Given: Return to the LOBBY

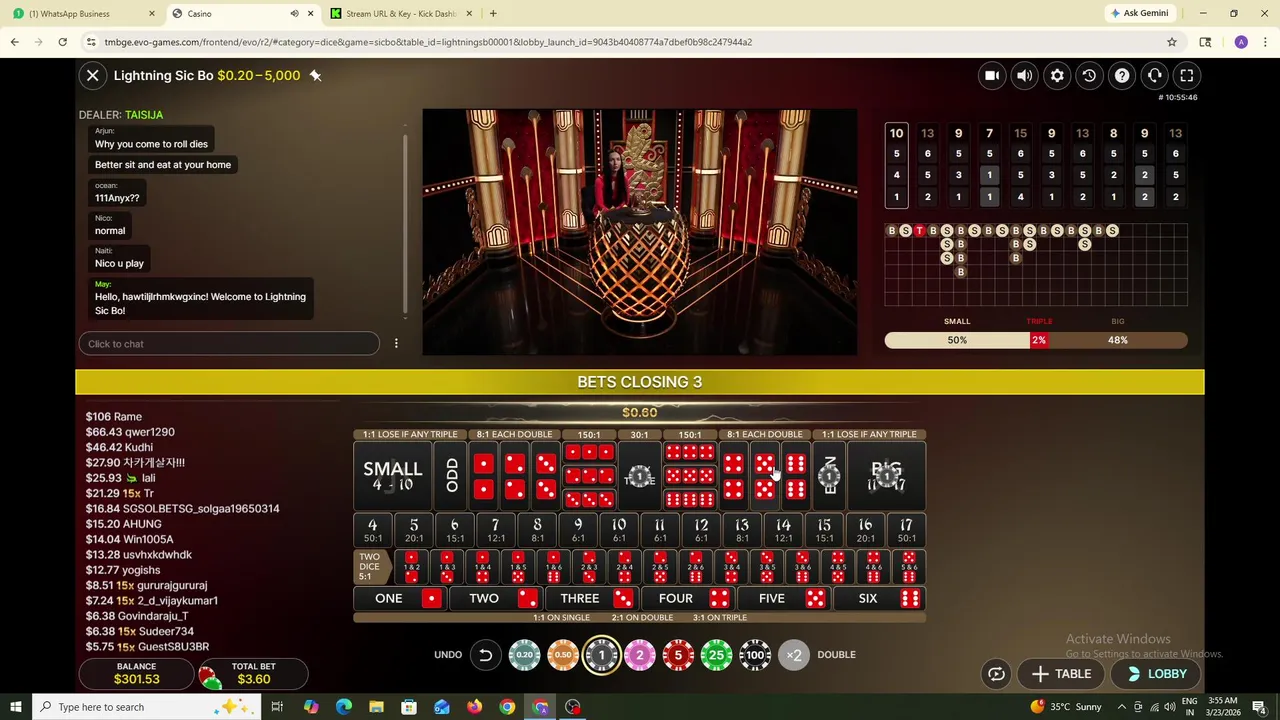Looking at the screenshot, I should pos(1157,674).
